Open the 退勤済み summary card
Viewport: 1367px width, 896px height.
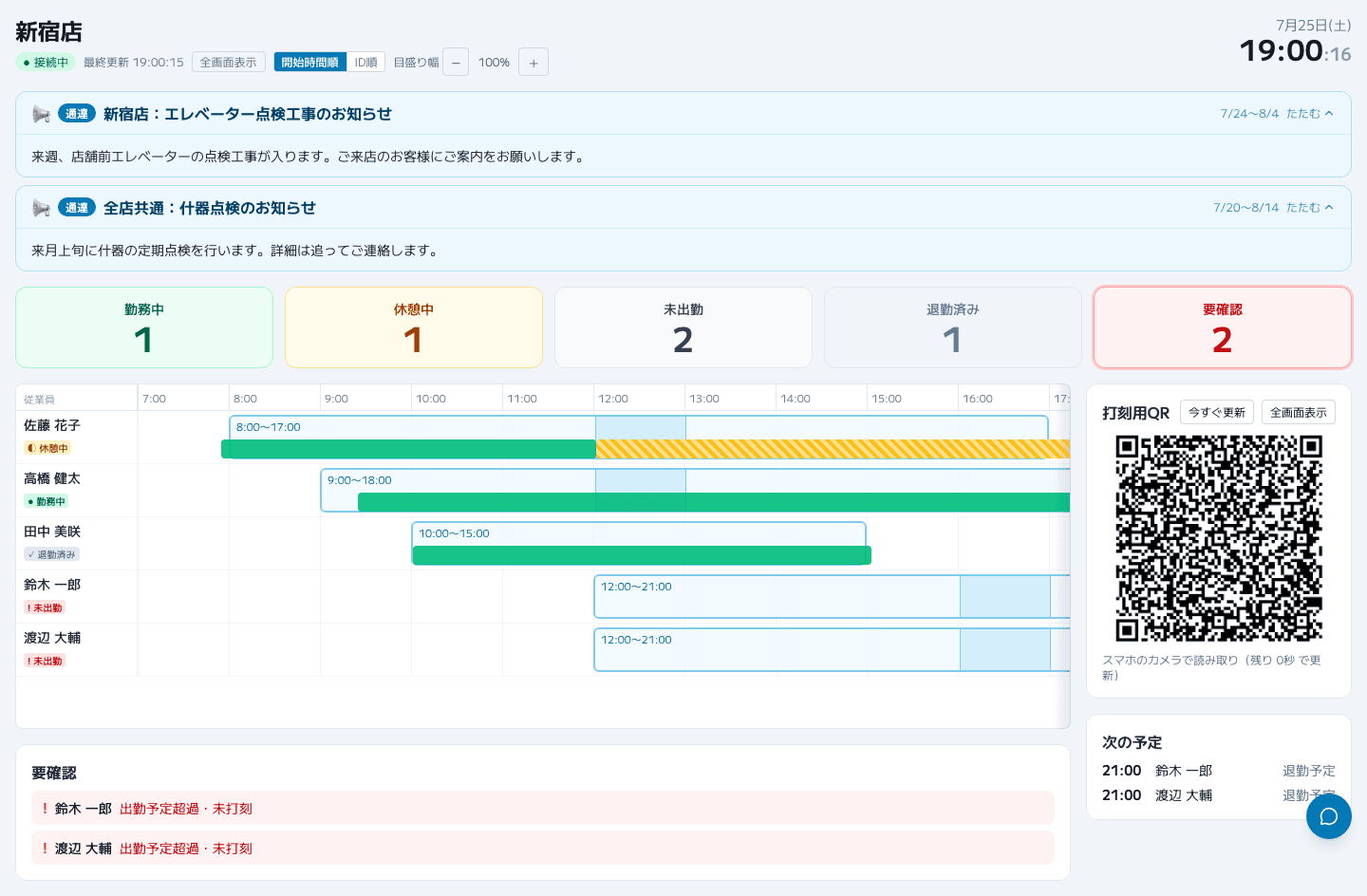(953, 327)
